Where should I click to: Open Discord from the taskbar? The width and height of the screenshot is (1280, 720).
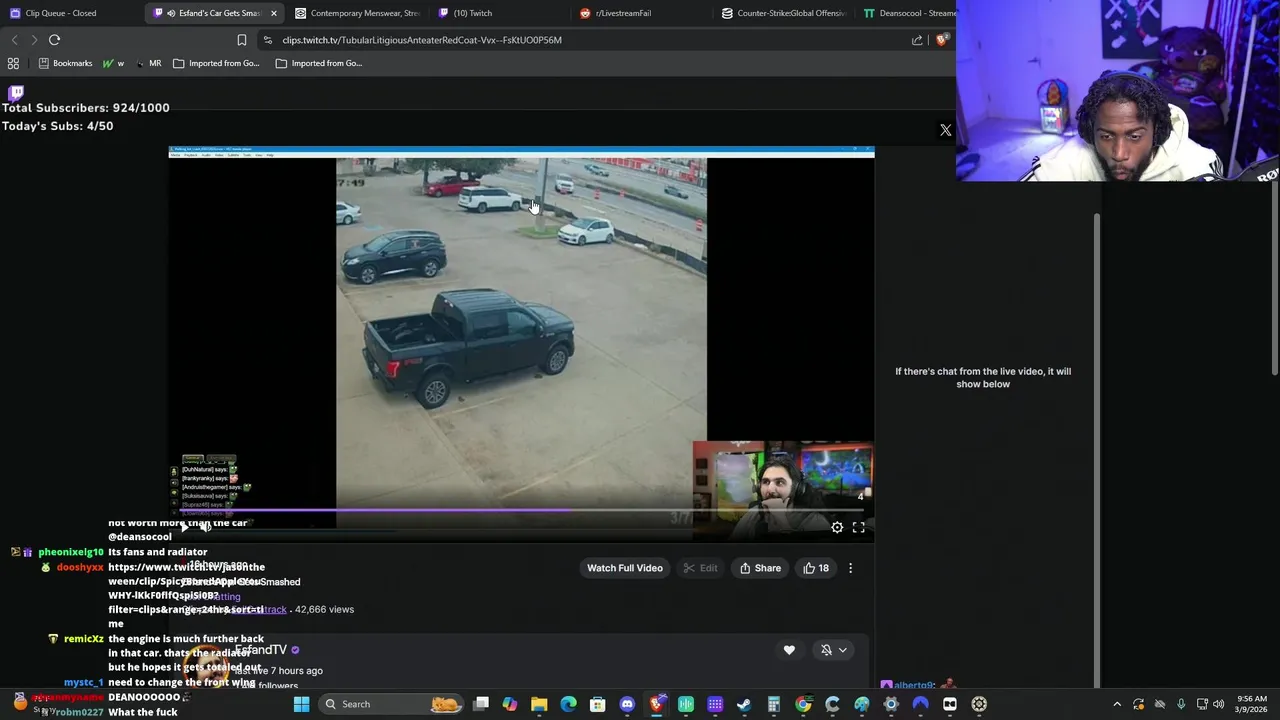(627, 704)
